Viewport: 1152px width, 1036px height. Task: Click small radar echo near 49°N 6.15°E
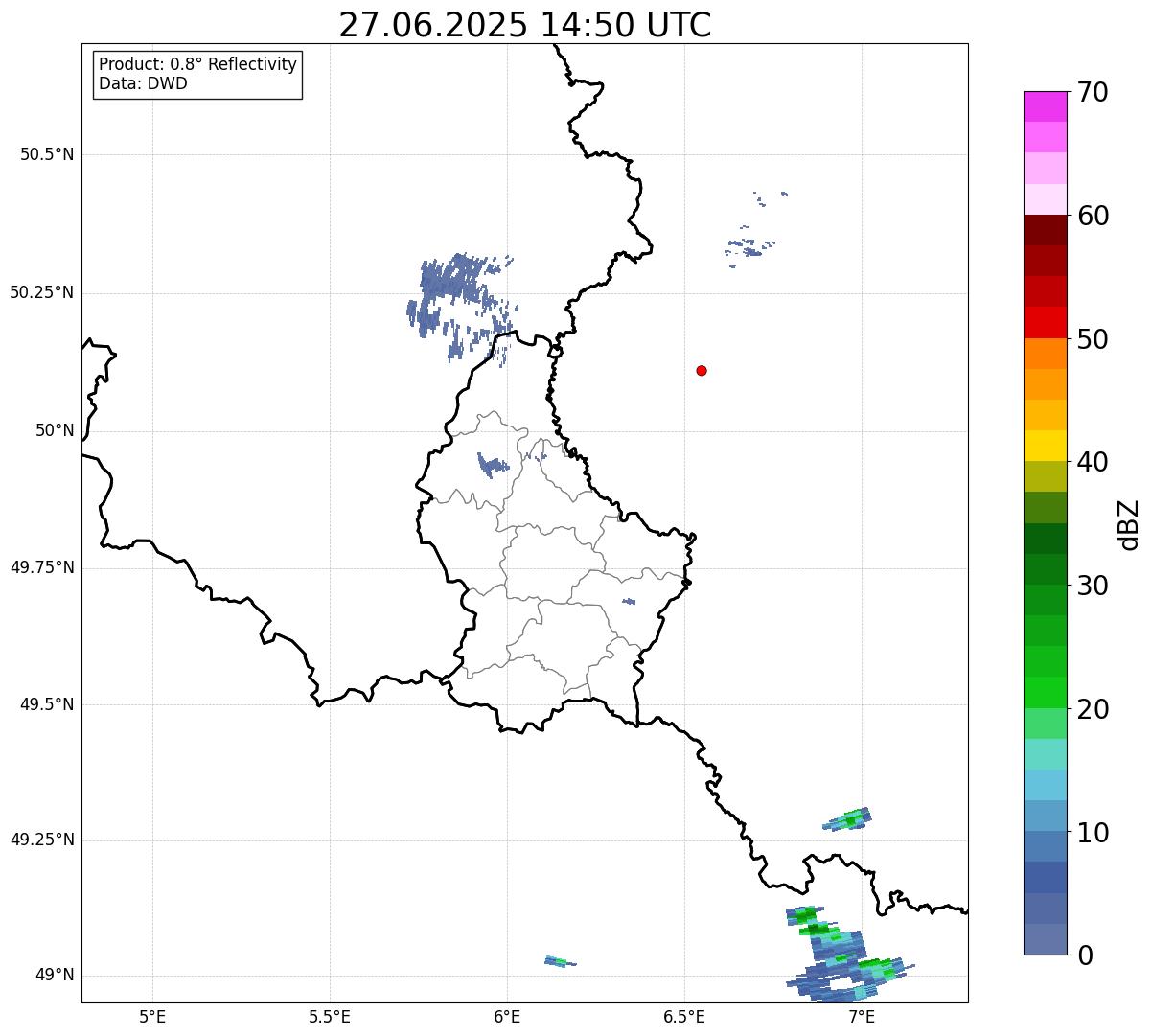[560, 961]
